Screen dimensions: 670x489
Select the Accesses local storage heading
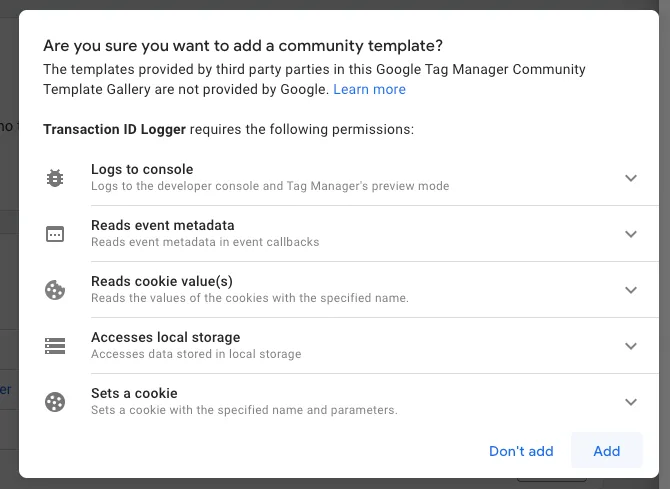(x=165, y=337)
